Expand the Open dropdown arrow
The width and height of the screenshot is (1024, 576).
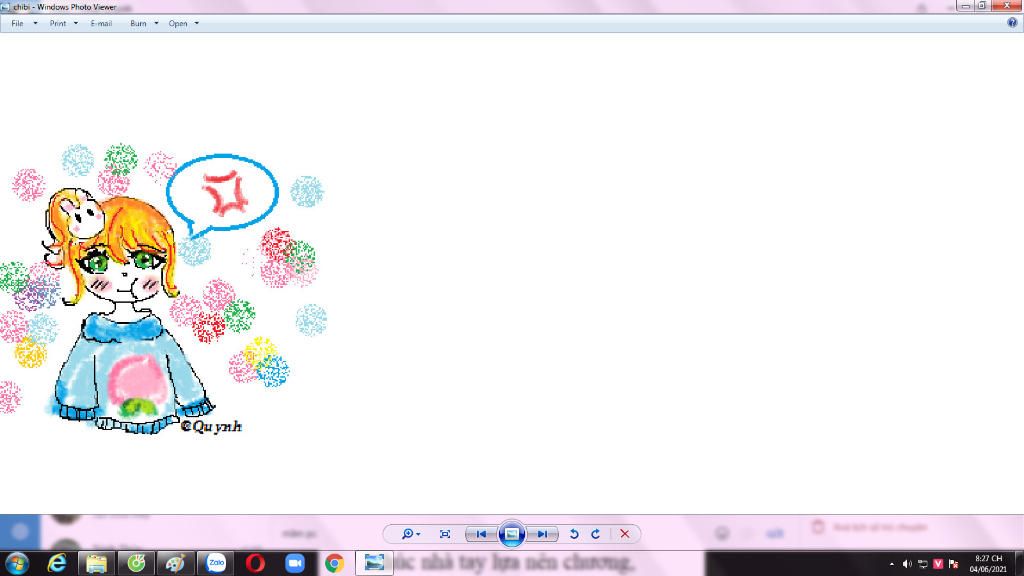click(197, 24)
